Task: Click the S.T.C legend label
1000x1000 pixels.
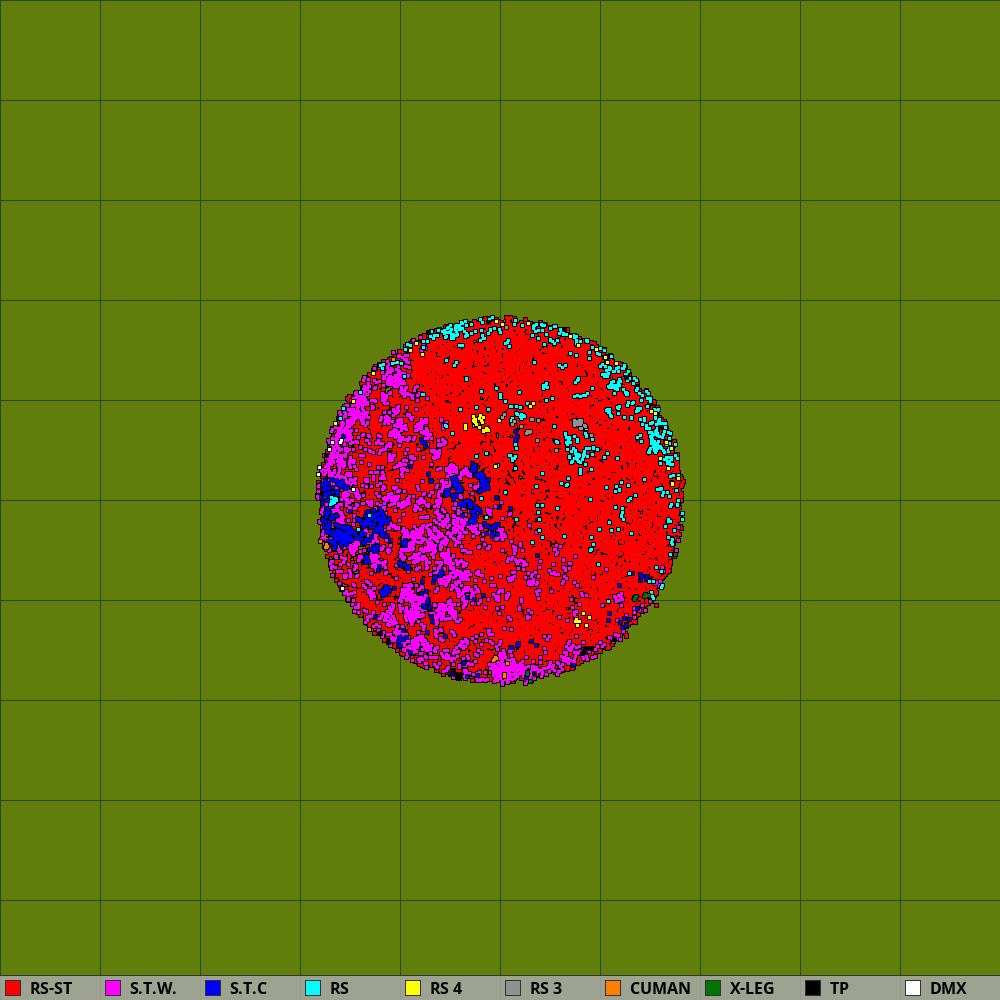Action: click(248, 989)
